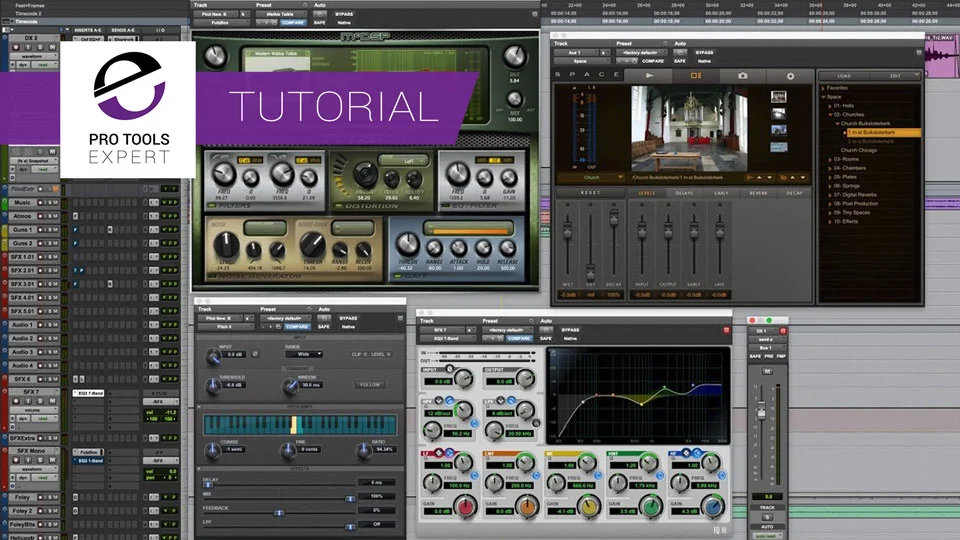Click the Gate thresh knob in FutzBox

coord(407,245)
